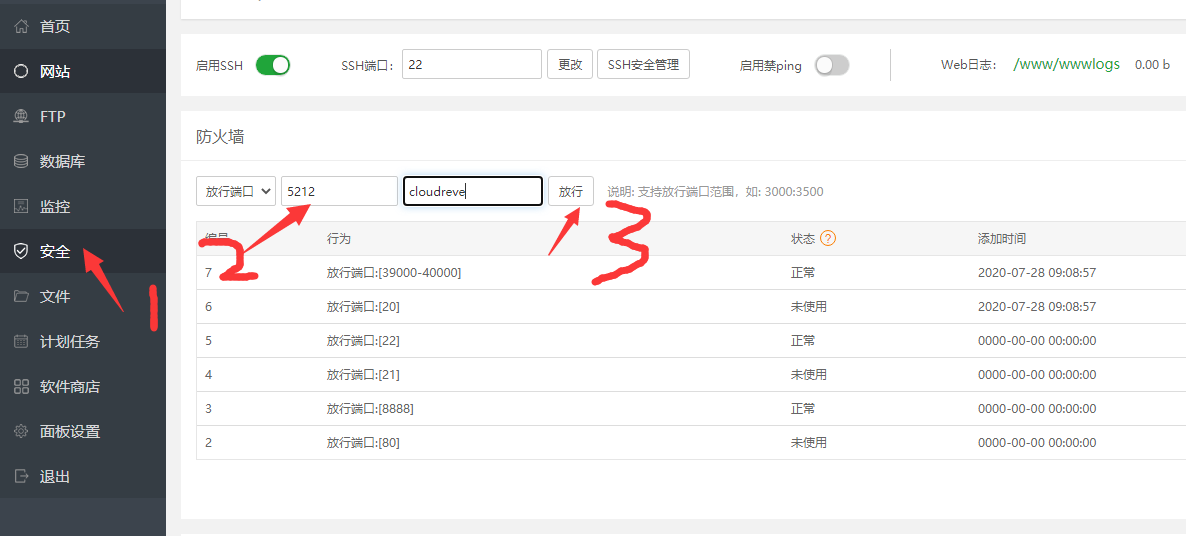Click the home icon in sidebar

point(21,27)
